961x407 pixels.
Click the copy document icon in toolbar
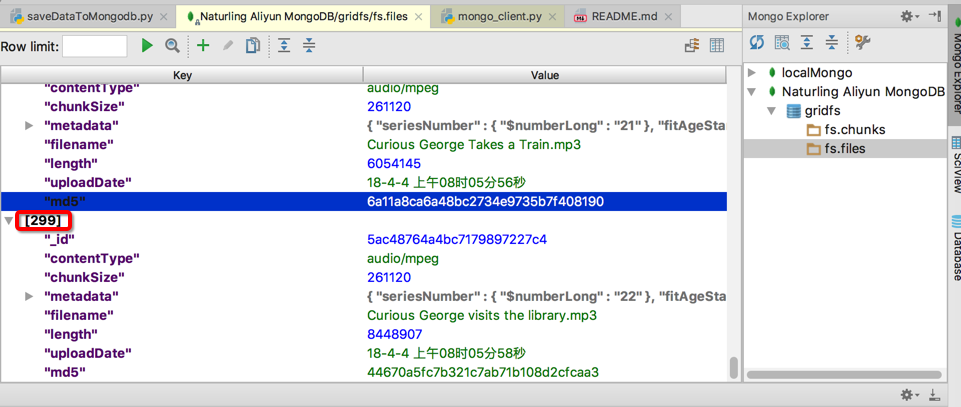click(253, 46)
